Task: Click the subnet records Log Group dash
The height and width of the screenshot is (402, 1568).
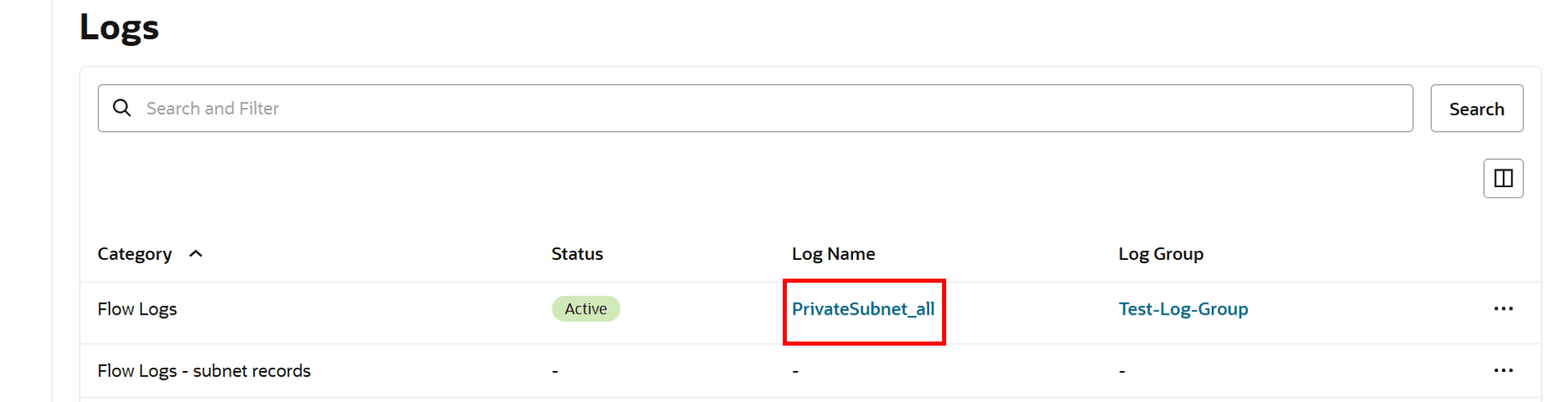Action: (1122, 372)
